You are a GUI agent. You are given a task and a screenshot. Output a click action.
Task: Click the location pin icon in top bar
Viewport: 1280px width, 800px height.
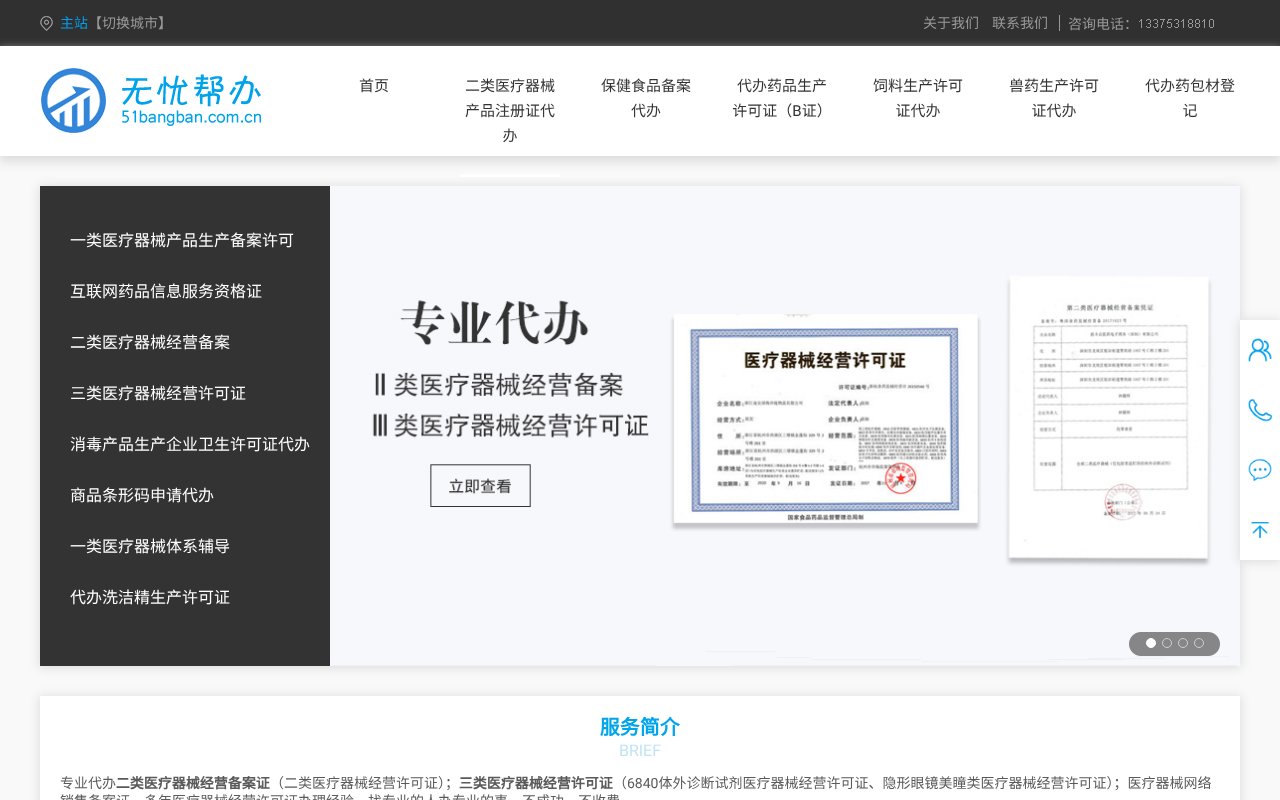pos(46,22)
